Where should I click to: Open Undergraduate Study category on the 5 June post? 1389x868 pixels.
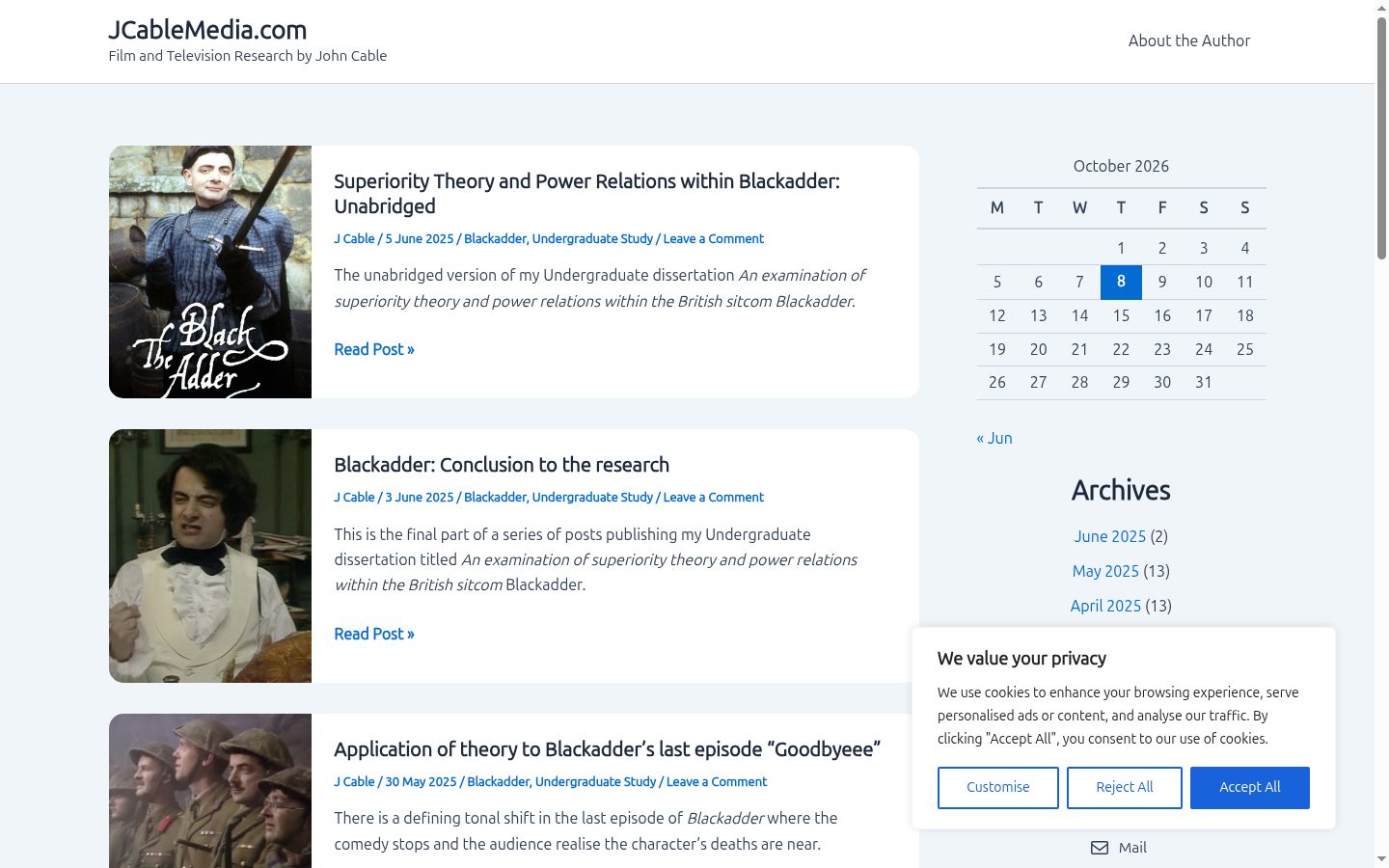592,238
